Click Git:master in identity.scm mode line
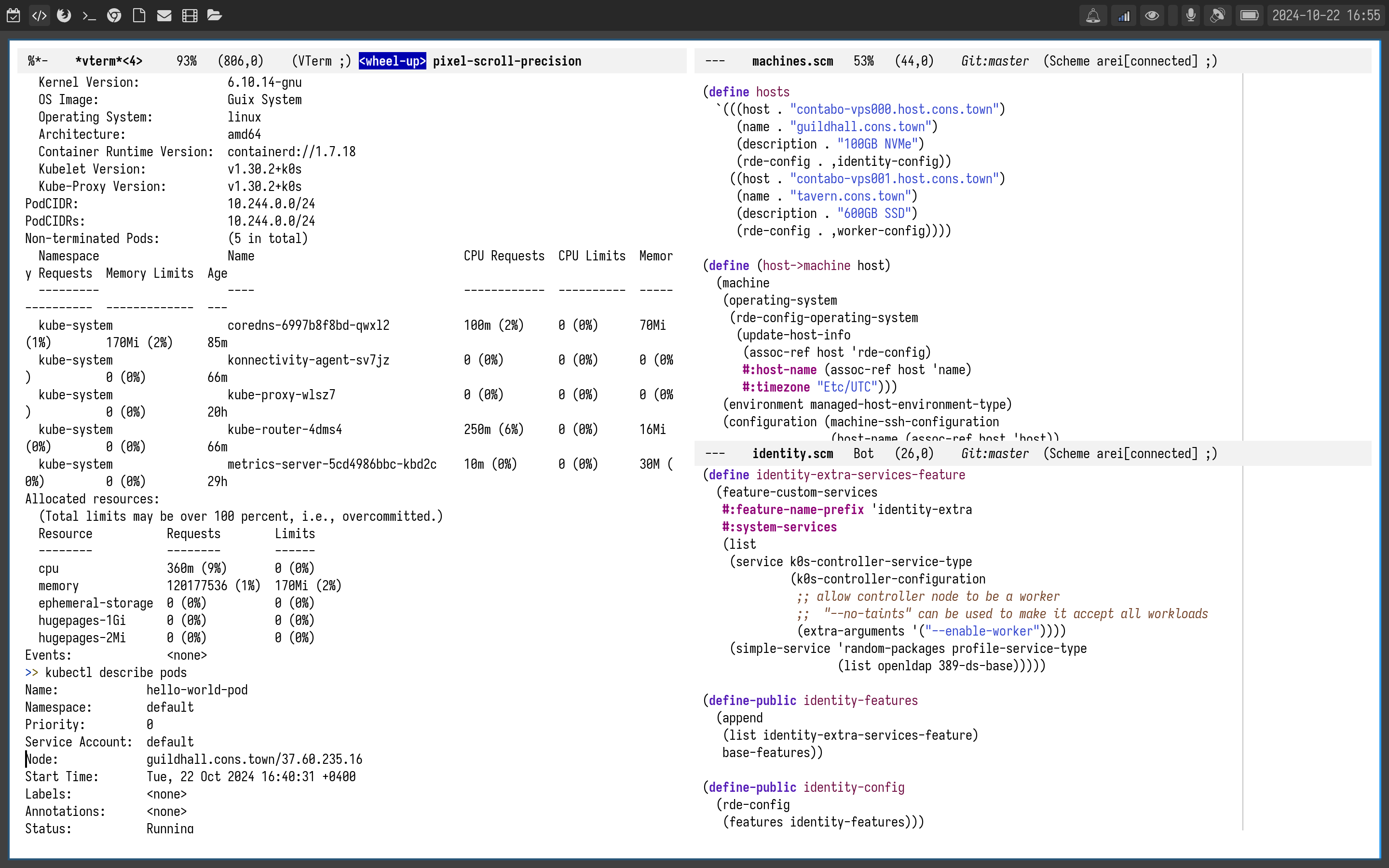1389x868 pixels. (994, 453)
